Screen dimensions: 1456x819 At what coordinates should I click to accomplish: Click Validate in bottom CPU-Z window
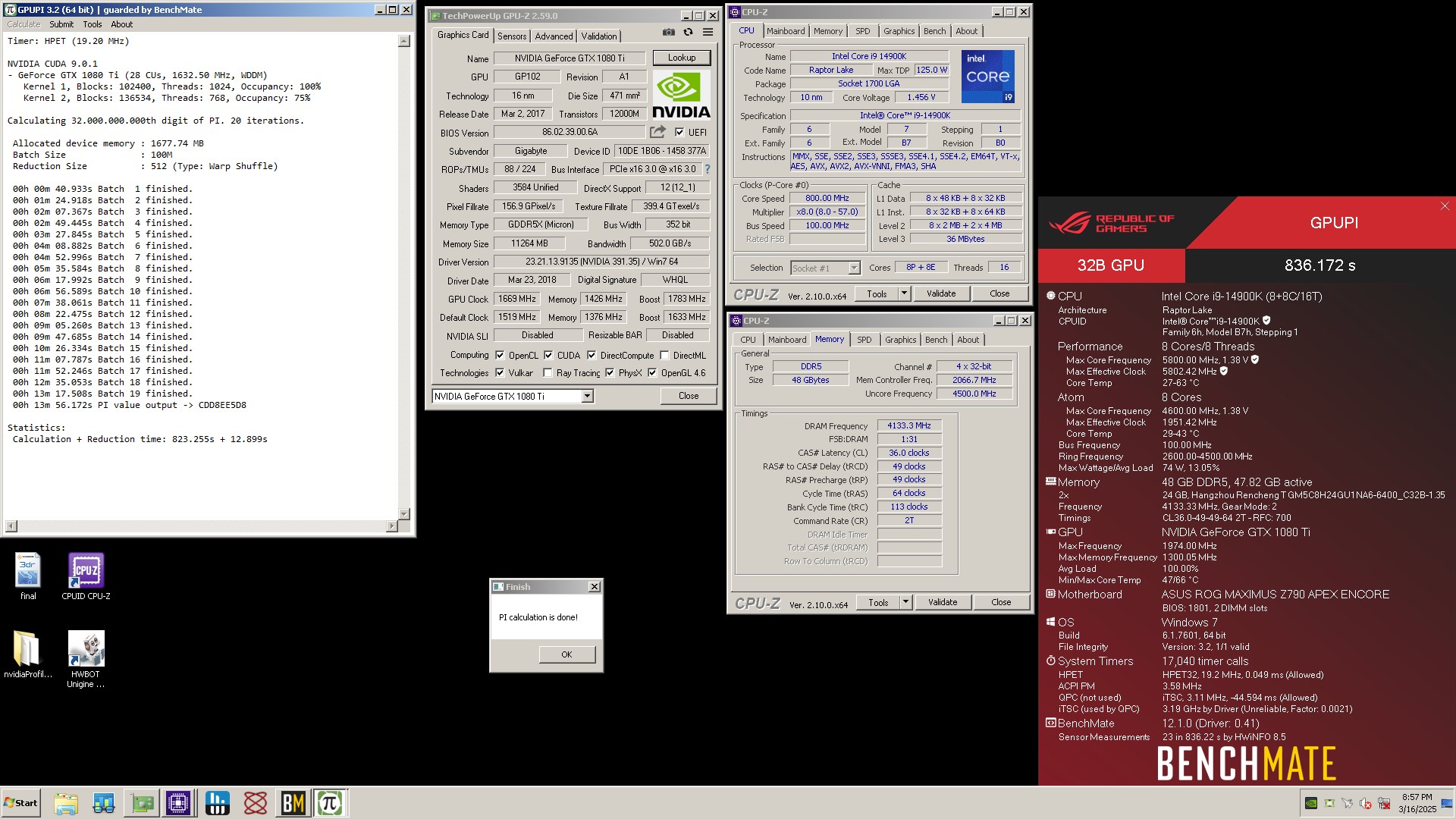coord(943,602)
